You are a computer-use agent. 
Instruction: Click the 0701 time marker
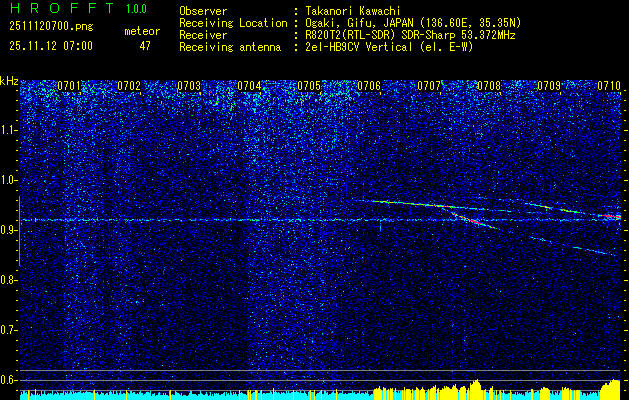click(x=69, y=86)
